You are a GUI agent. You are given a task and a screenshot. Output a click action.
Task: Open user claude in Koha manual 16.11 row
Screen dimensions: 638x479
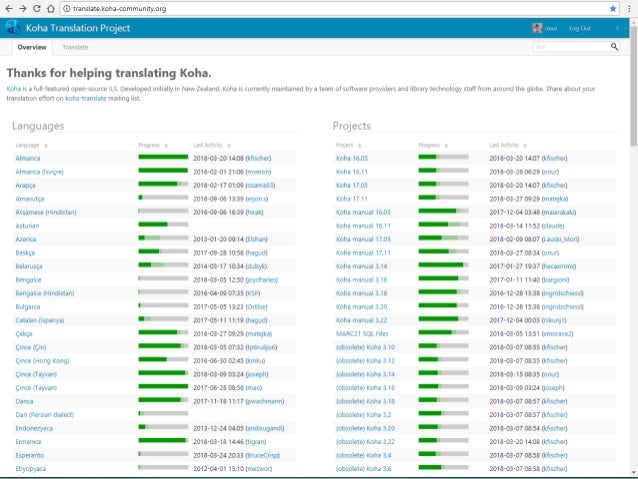pyautogui.click(x=553, y=226)
